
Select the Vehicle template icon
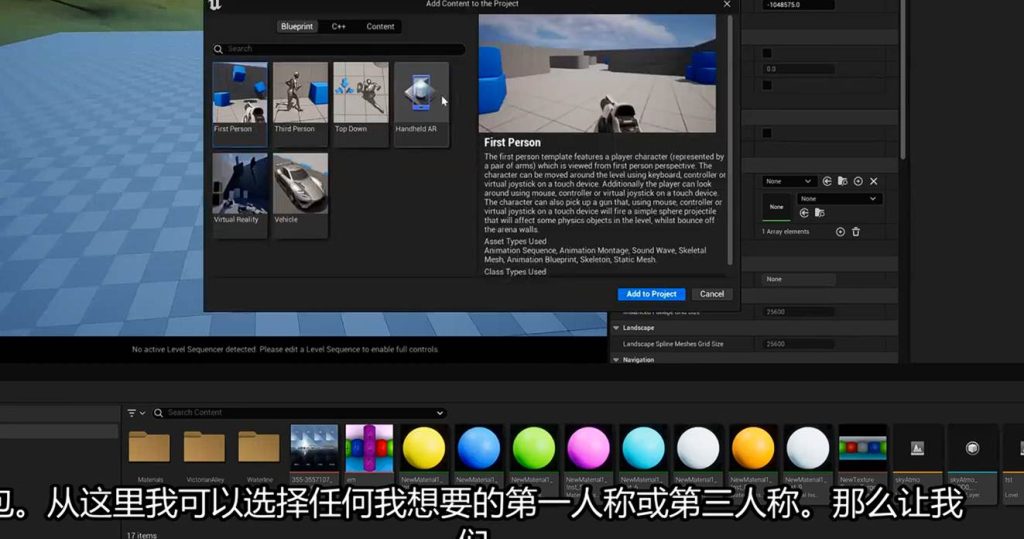pyautogui.click(x=300, y=188)
